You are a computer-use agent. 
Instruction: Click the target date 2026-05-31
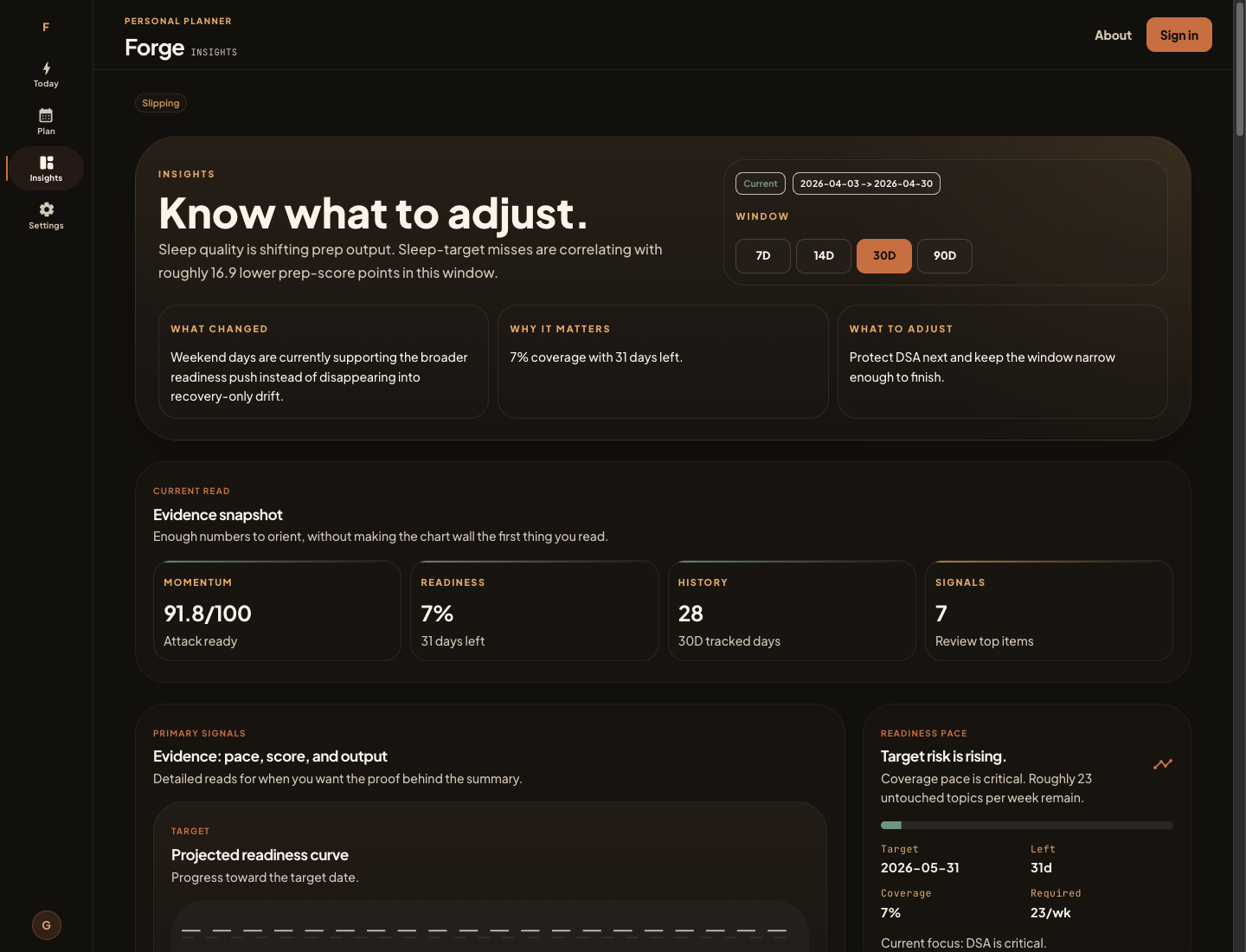pyautogui.click(x=920, y=868)
